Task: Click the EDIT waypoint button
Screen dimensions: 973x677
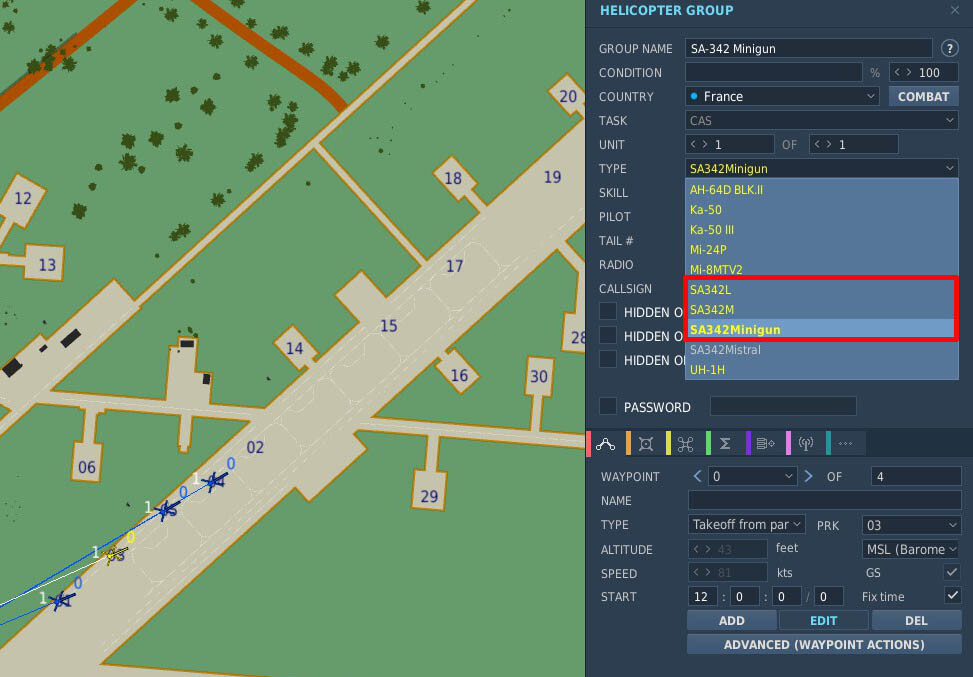Action: (x=823, y=621)
